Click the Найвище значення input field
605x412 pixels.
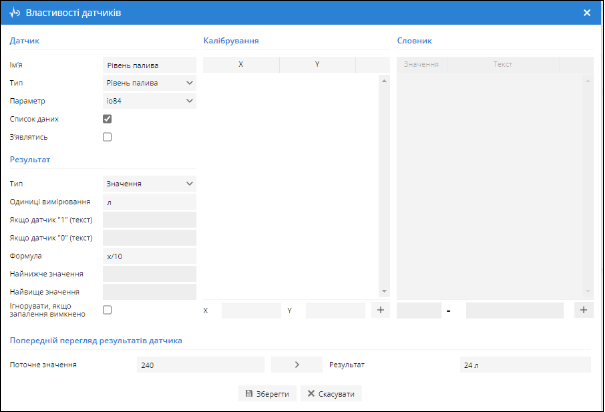tap(150, 292)
